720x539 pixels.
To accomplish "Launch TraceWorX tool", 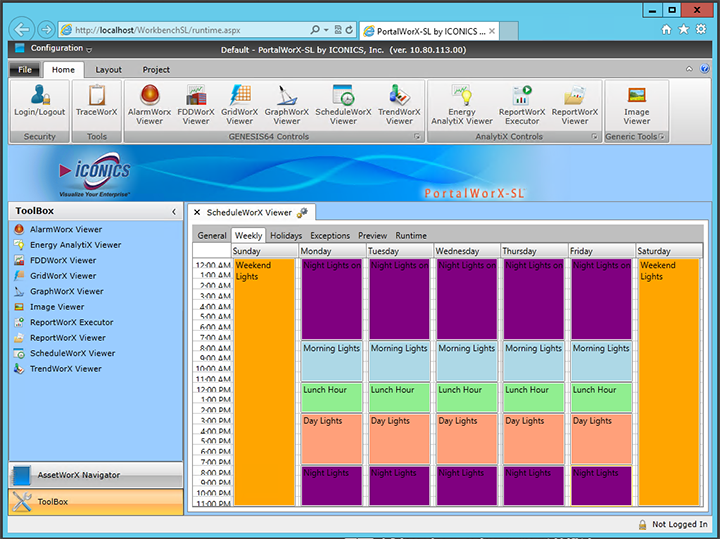I will pyautogui.click(x=96, y=101).
